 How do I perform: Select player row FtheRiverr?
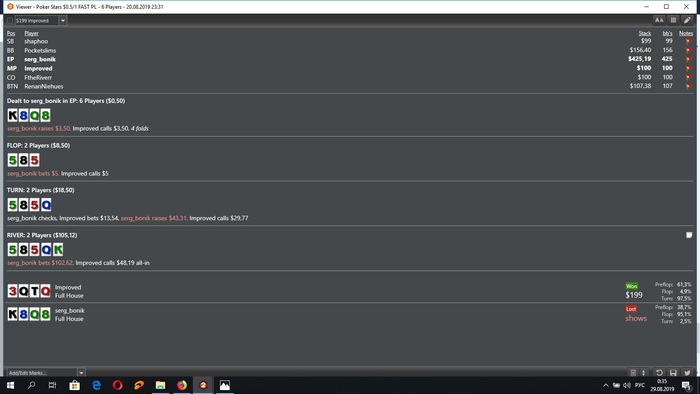350,77
